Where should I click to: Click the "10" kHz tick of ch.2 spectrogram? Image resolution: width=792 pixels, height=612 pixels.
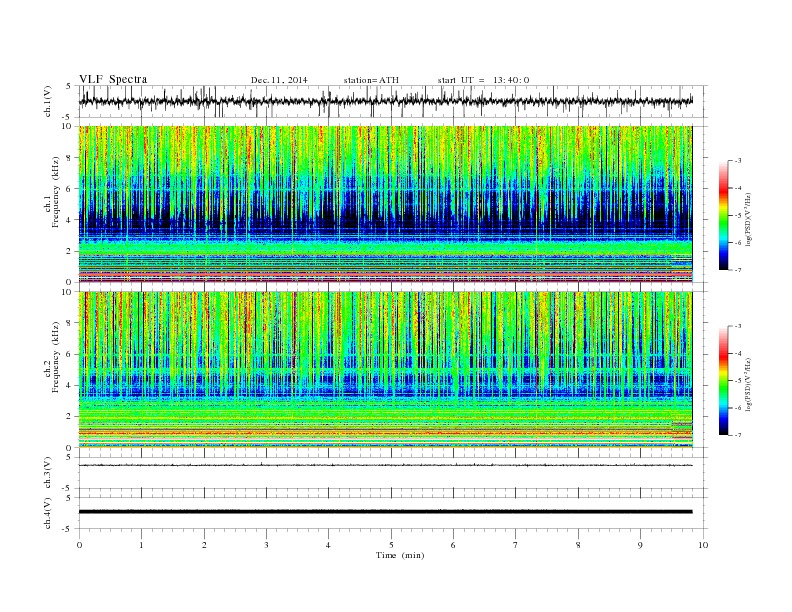point(68,292)
